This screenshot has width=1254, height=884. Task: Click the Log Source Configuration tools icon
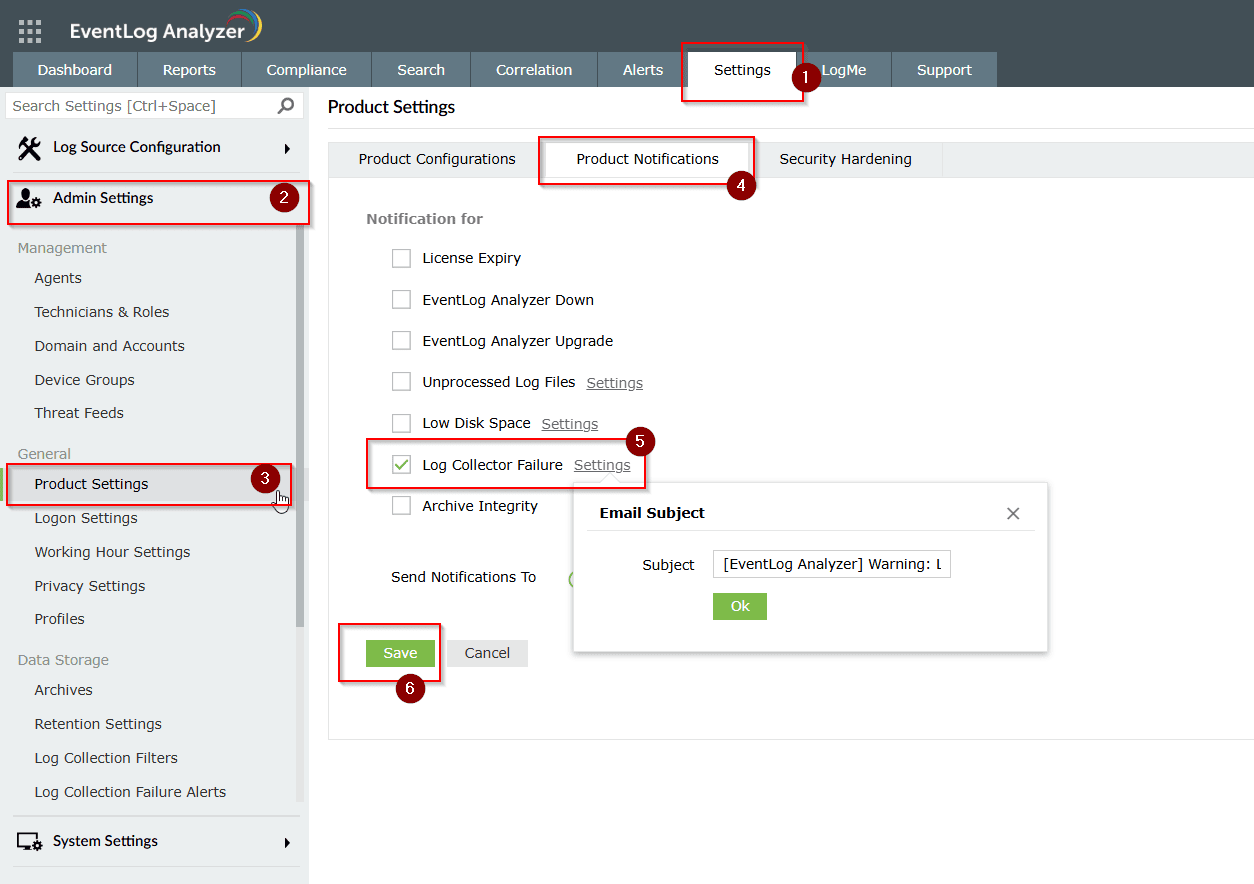[29, 148]
